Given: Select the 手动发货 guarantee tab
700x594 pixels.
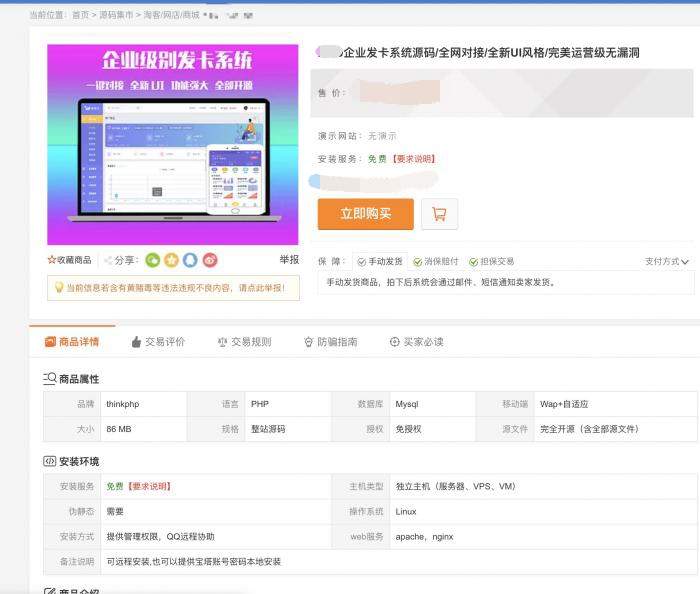Looking at the screenshot, I should 380,262.
